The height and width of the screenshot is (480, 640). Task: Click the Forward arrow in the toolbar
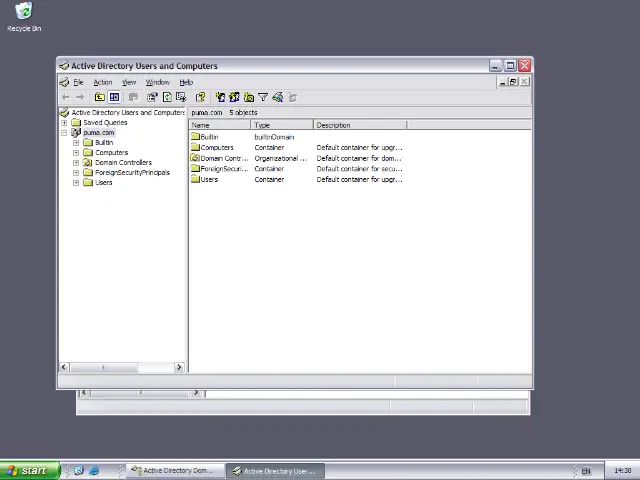click(x=80, y=97)
